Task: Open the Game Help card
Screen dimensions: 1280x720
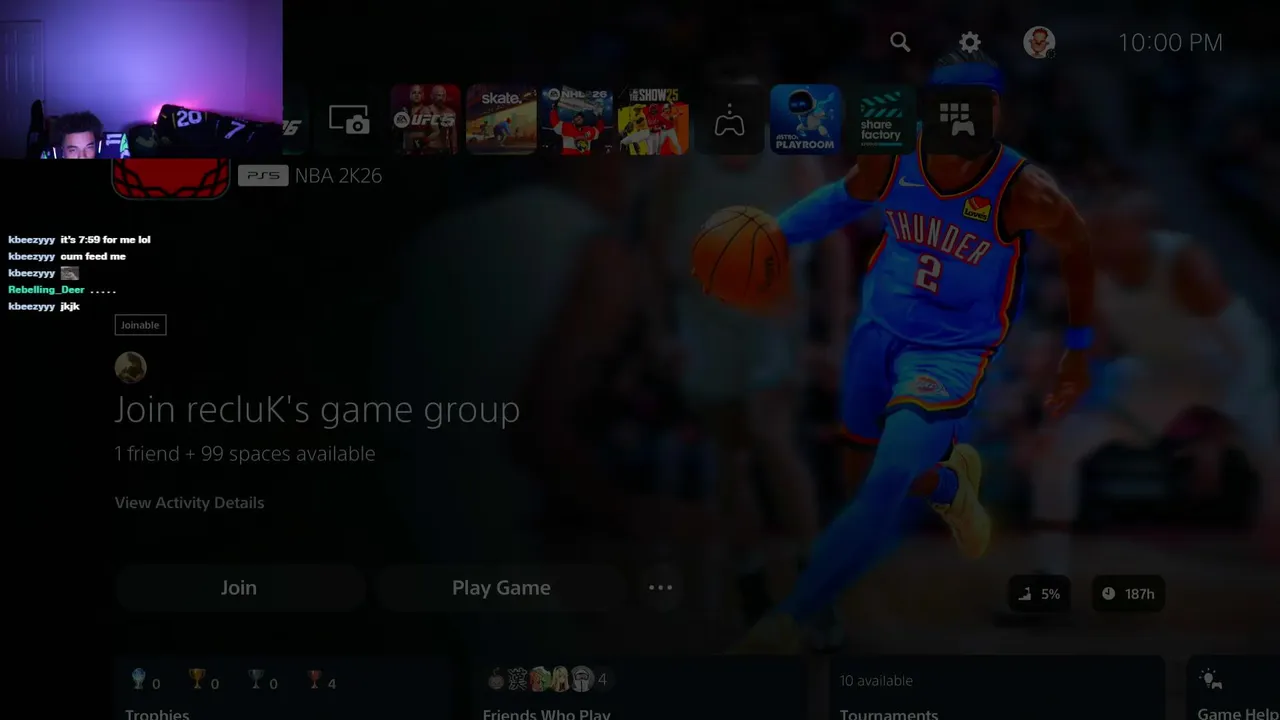Action: (1233, 689)
